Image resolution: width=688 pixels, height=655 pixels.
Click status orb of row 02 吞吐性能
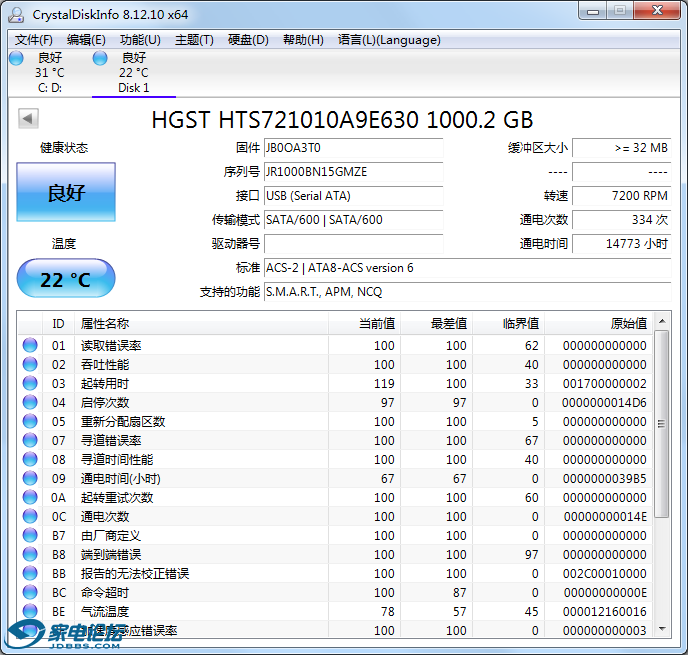tap(30, 364)
